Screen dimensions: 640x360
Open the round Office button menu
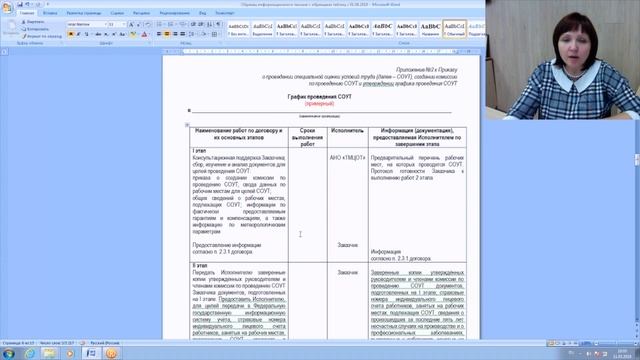pos(7,7)
